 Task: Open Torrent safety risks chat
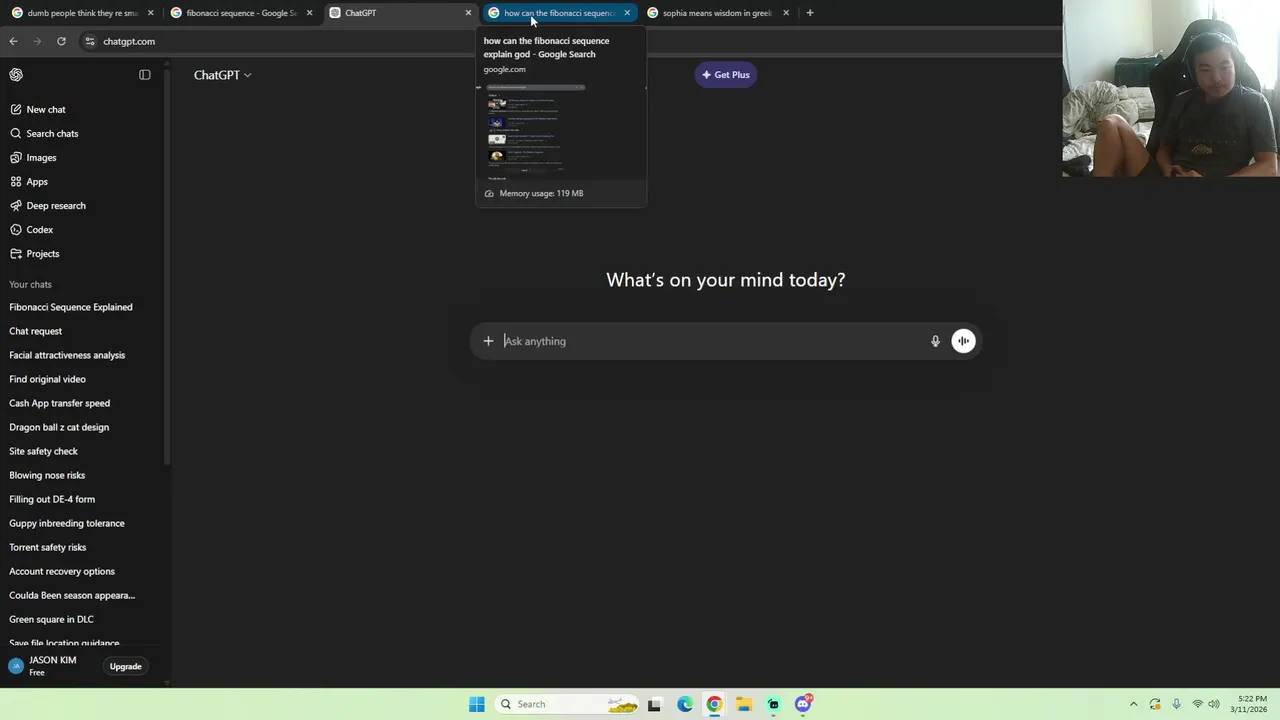[47, 547]
